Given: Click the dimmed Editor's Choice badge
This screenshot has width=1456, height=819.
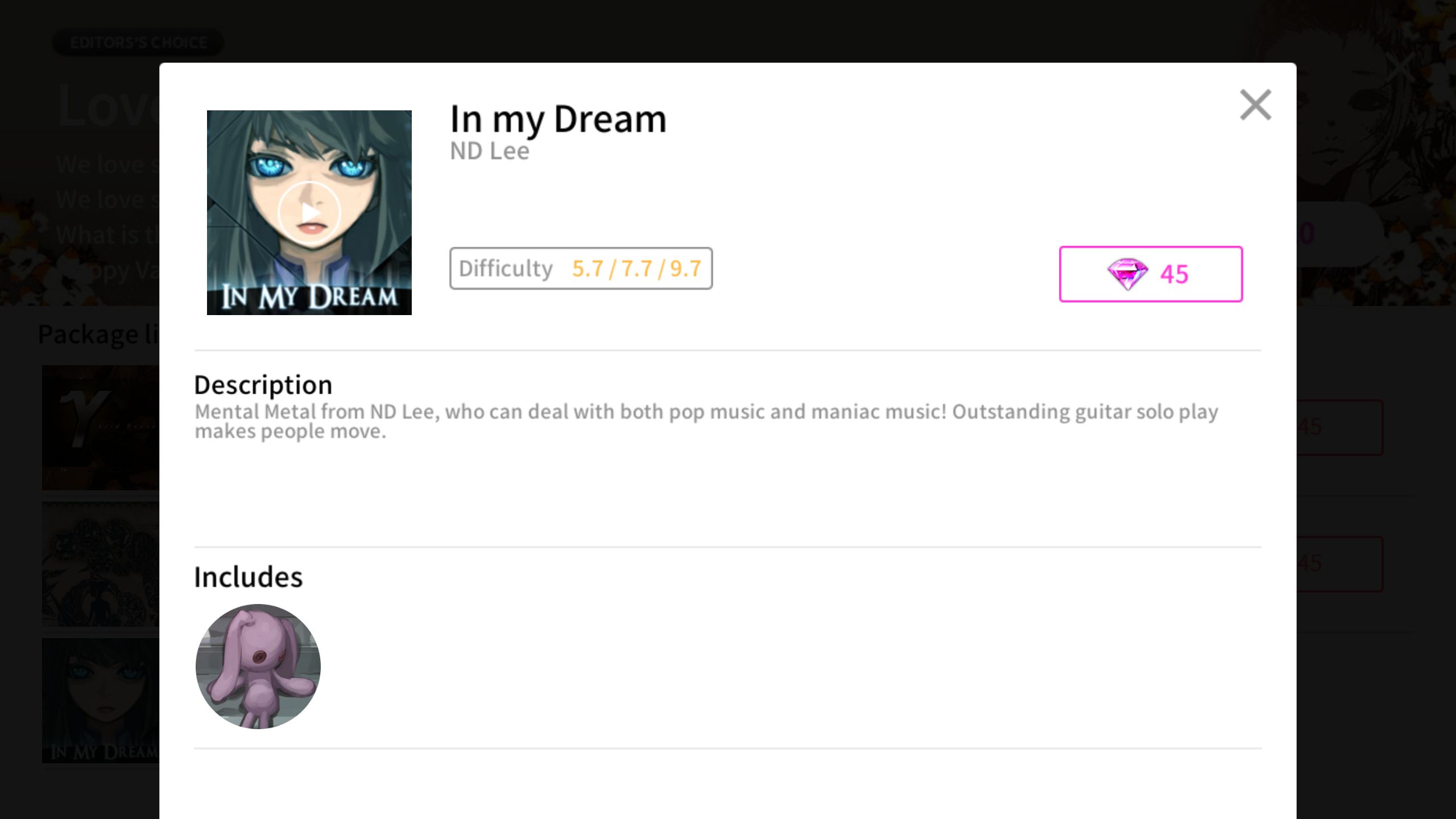Looking at the screenshot, I should pyautogui.click(x=138, y=43).
